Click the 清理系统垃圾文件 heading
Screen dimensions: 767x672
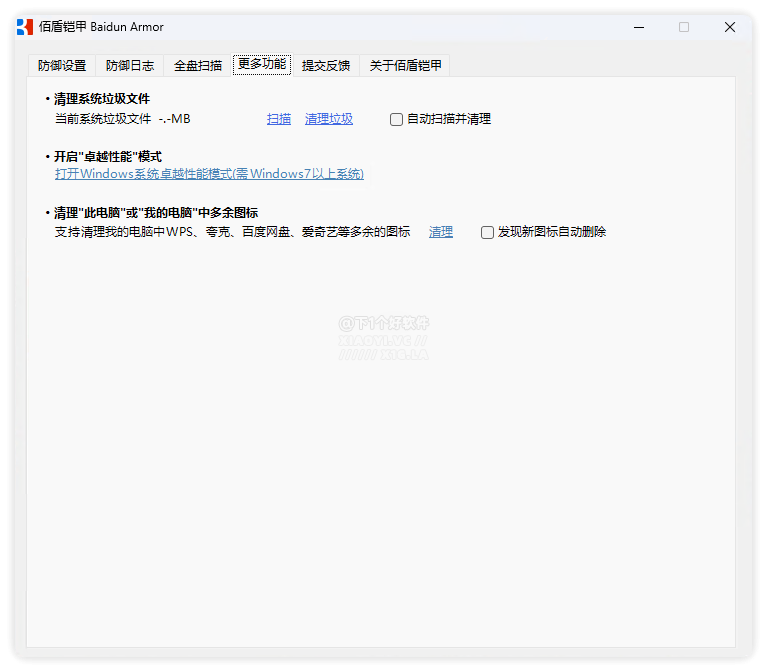(101, 99)
